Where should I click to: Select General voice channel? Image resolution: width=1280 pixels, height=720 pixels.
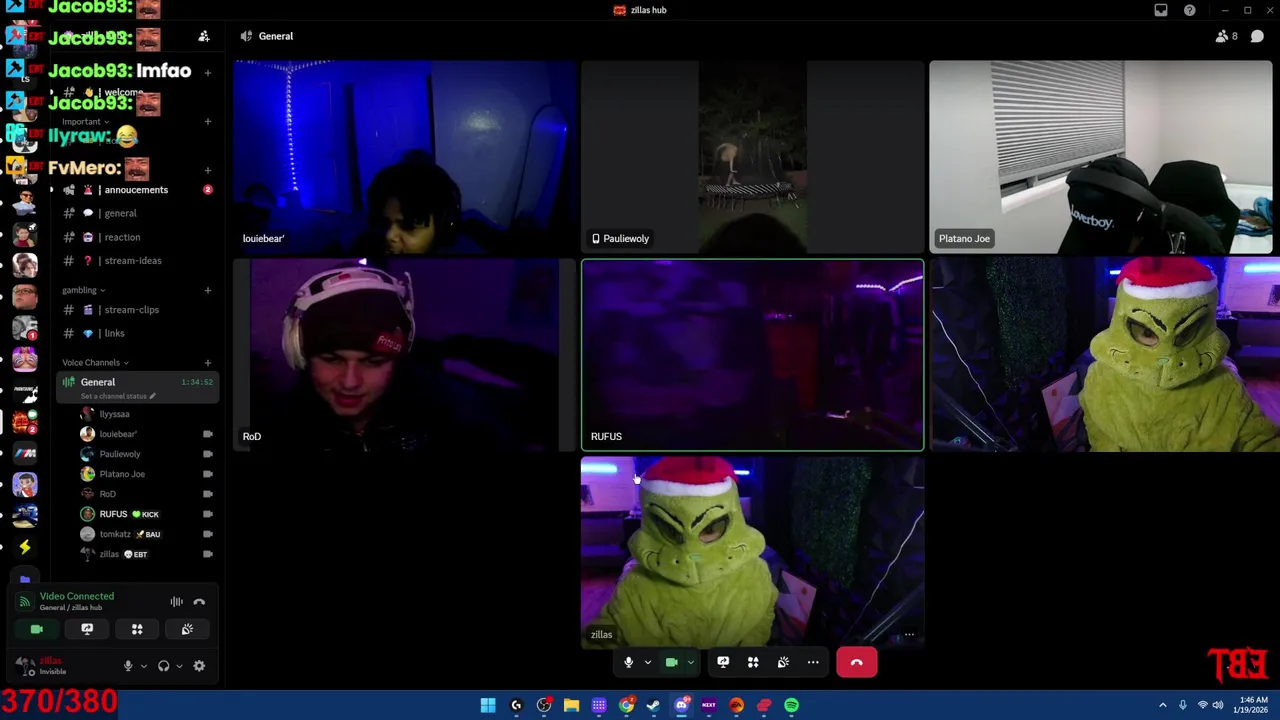137,386
